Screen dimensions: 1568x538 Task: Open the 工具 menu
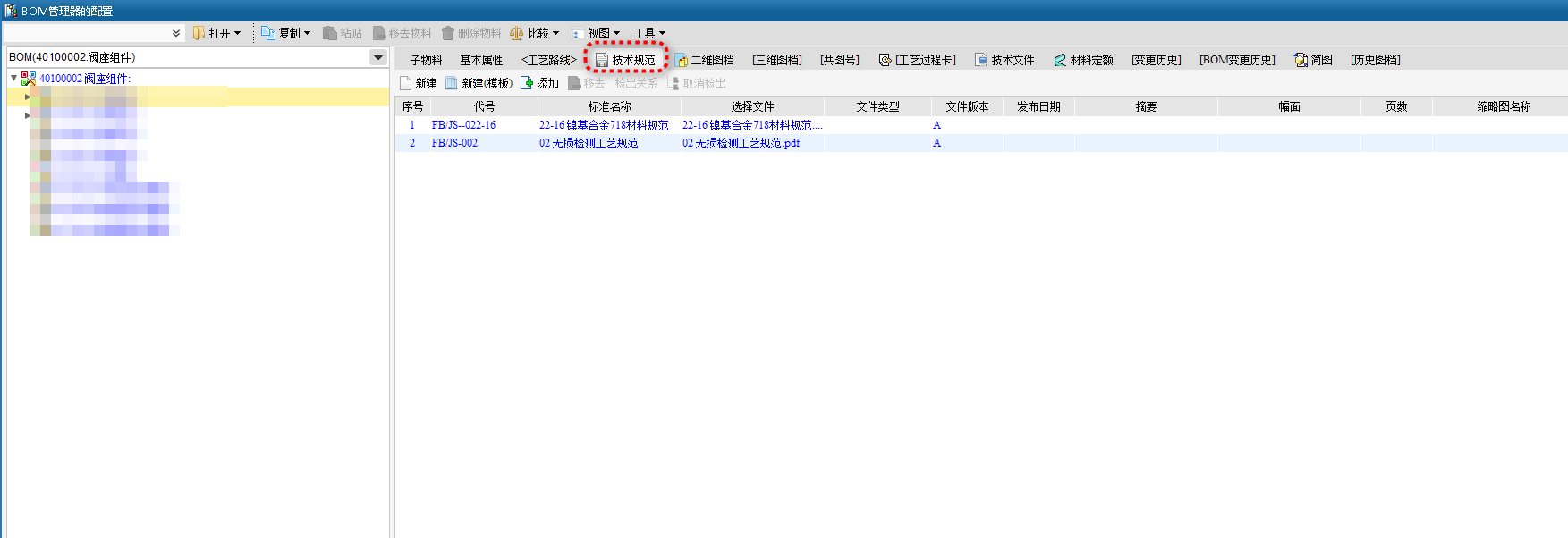coord(650,33)
